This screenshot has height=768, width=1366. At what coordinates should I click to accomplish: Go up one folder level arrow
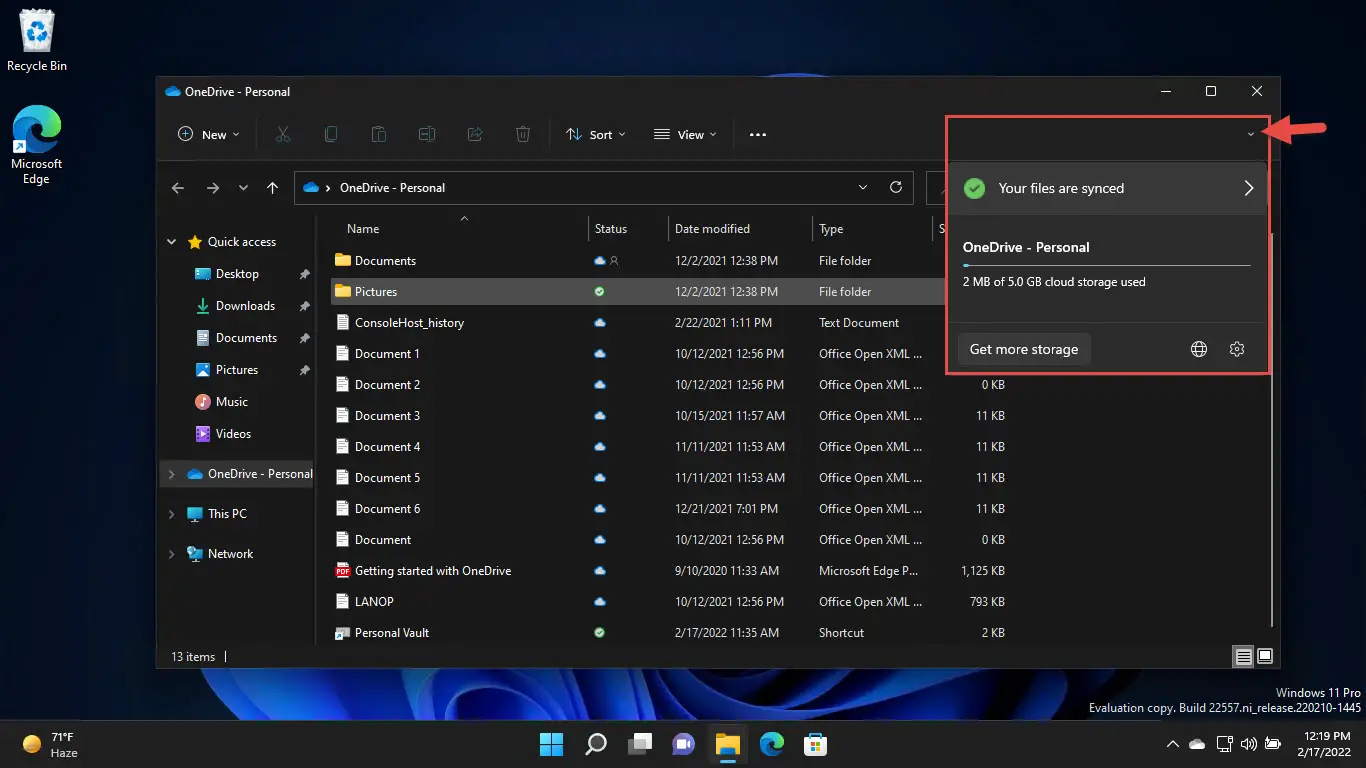[272, 187]
